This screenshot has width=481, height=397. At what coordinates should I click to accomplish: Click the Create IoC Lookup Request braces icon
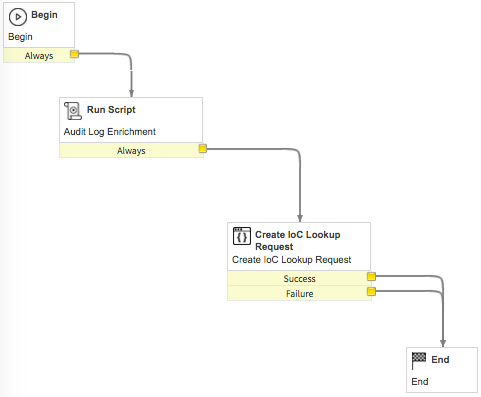point(242,236)
